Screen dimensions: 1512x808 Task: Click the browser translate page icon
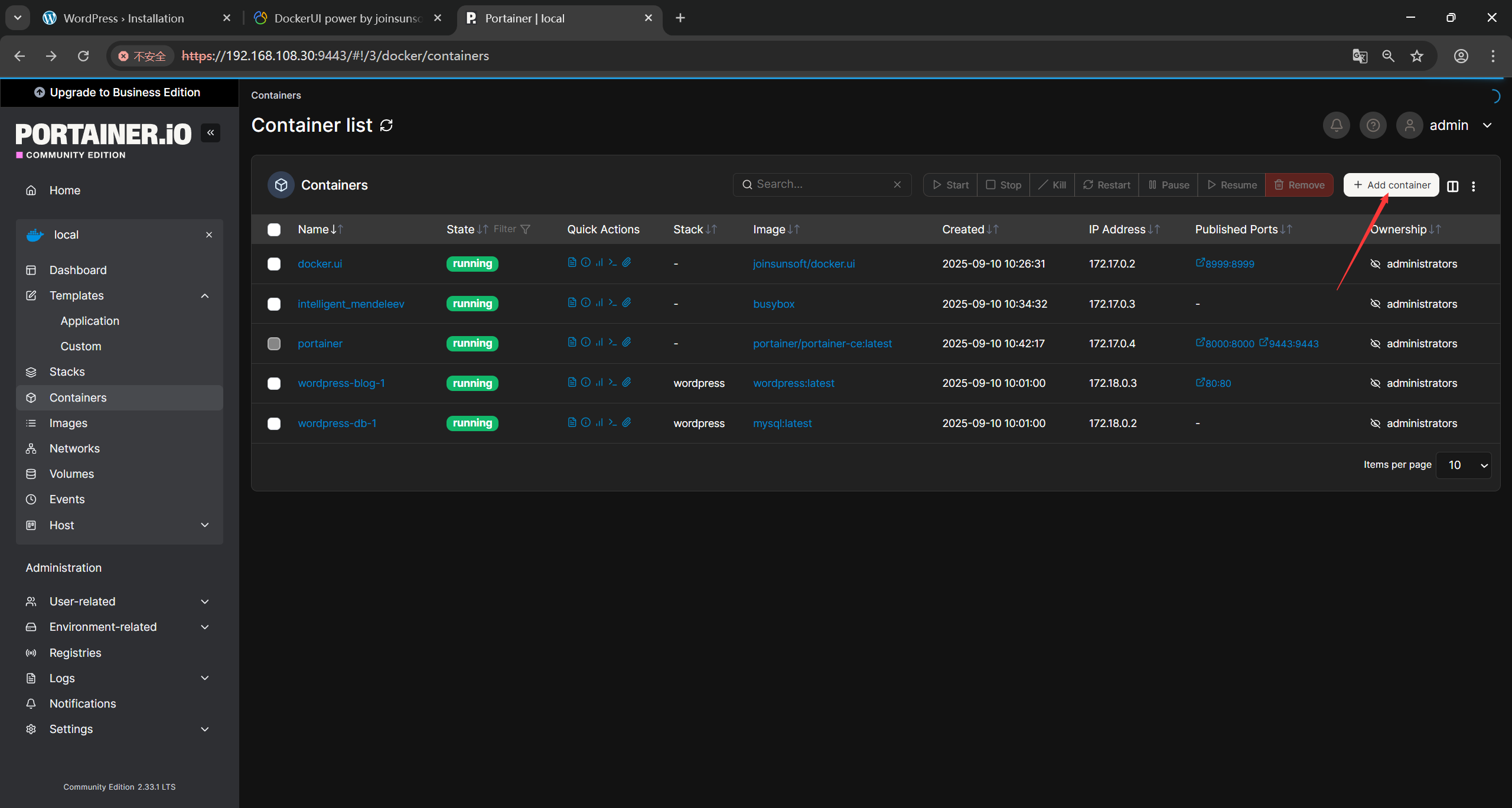tap(1360, 56)
